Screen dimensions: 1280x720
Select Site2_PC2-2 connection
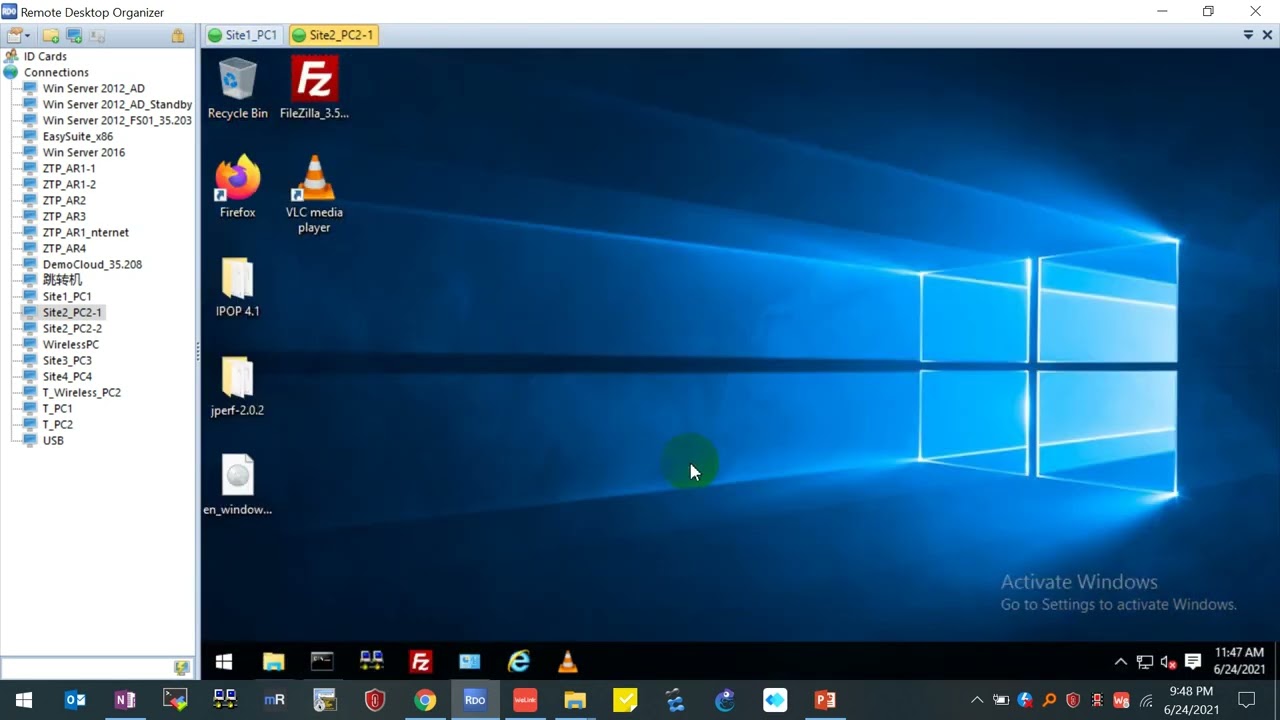point(72,329)
